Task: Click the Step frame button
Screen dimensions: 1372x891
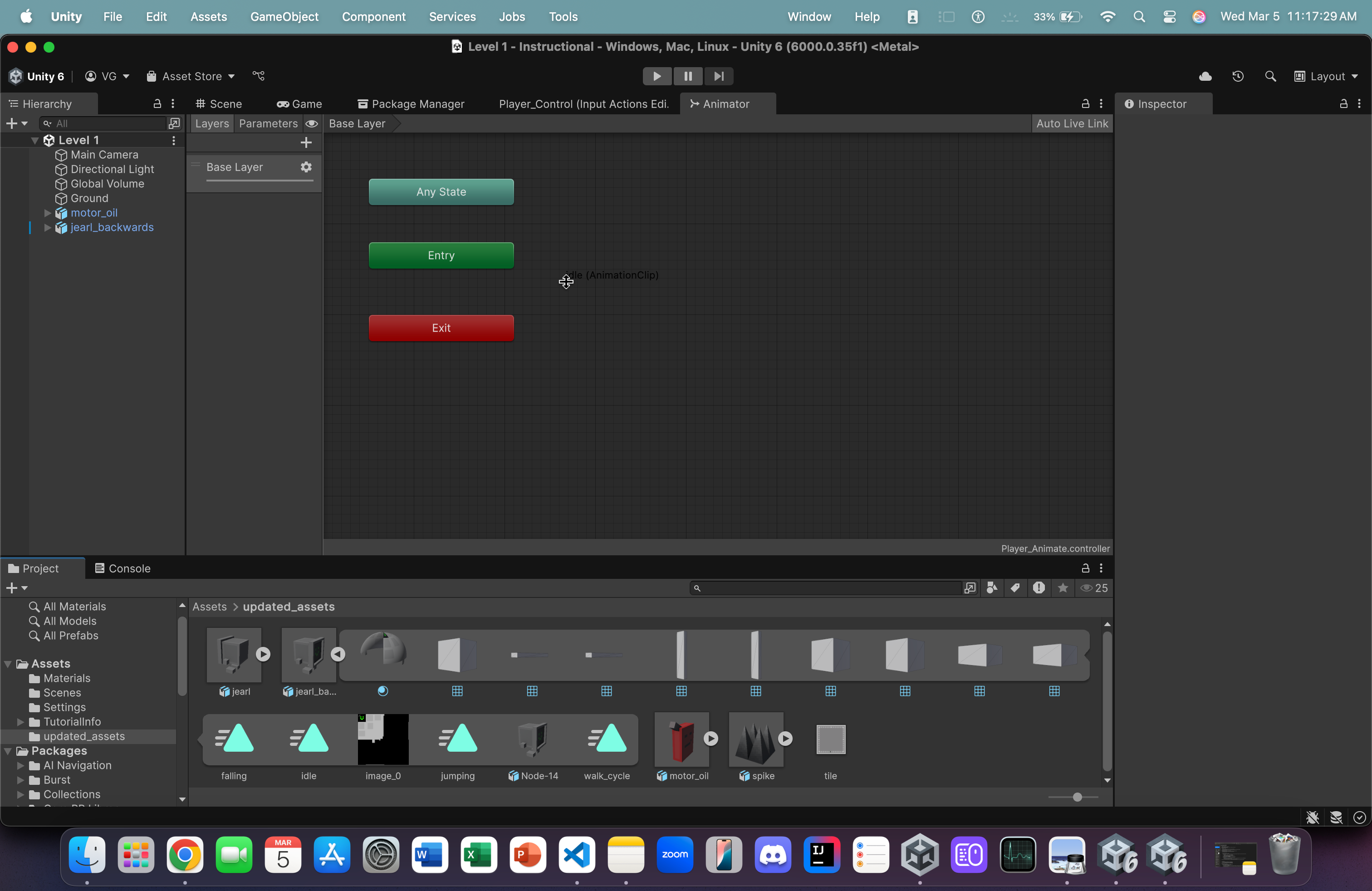Action: [718, 76]
